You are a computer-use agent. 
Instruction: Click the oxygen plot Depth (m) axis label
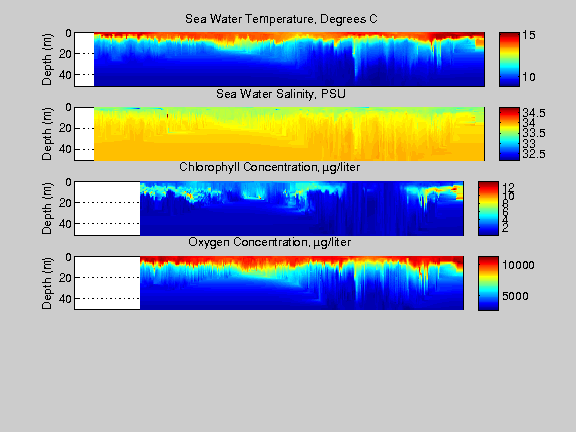tap(47, 283)
